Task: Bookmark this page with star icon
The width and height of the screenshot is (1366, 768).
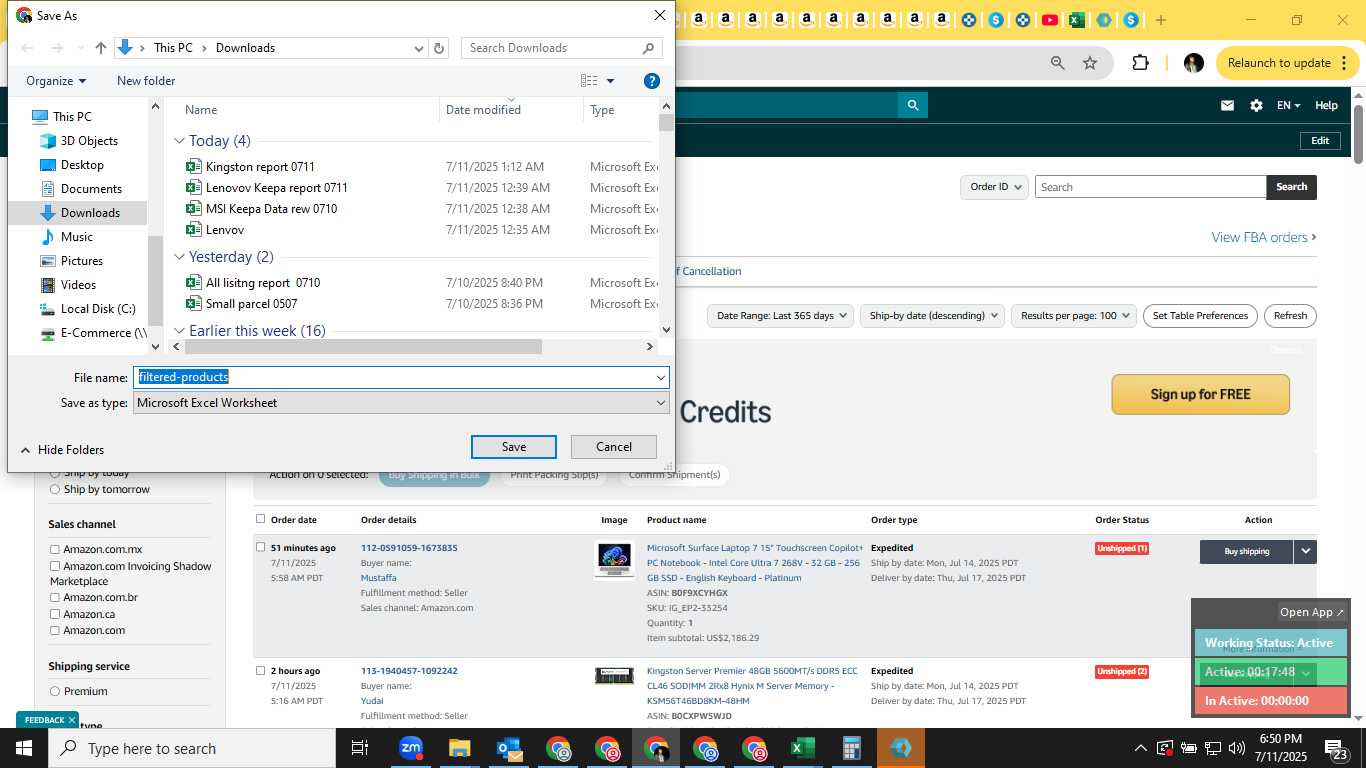Action: (1090, 63)
